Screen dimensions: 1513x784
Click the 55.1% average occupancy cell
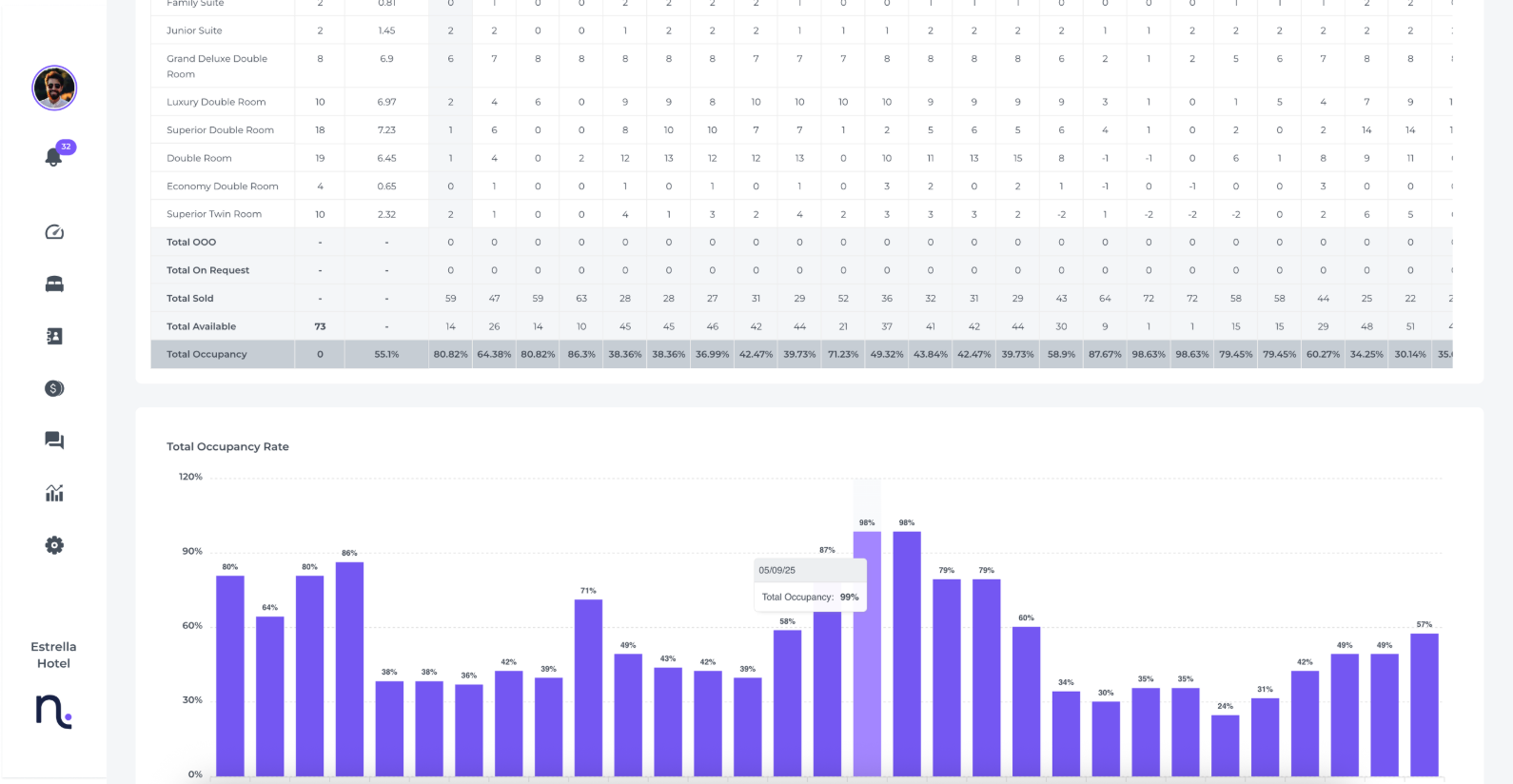(386, 354)
